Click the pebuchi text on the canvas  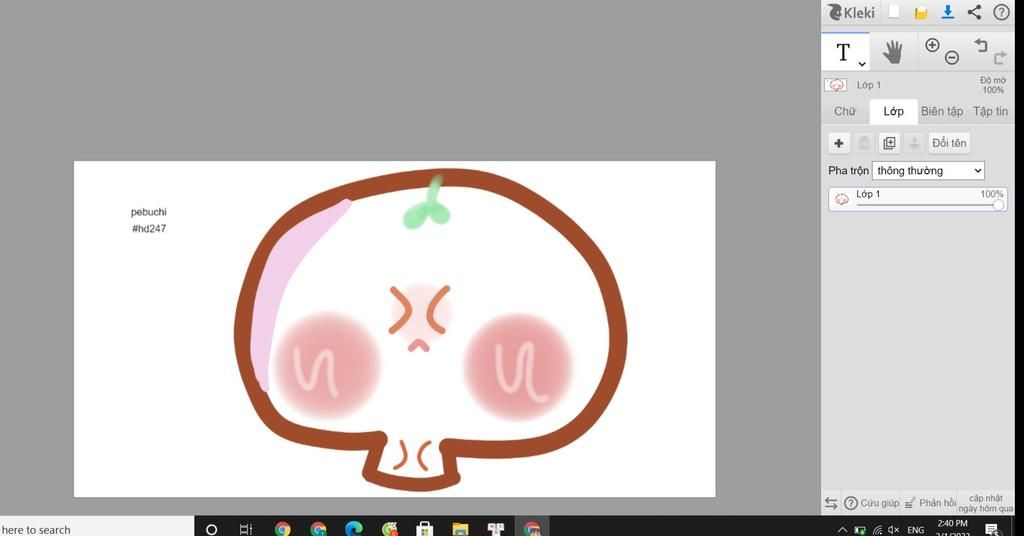tap(148, 212)
